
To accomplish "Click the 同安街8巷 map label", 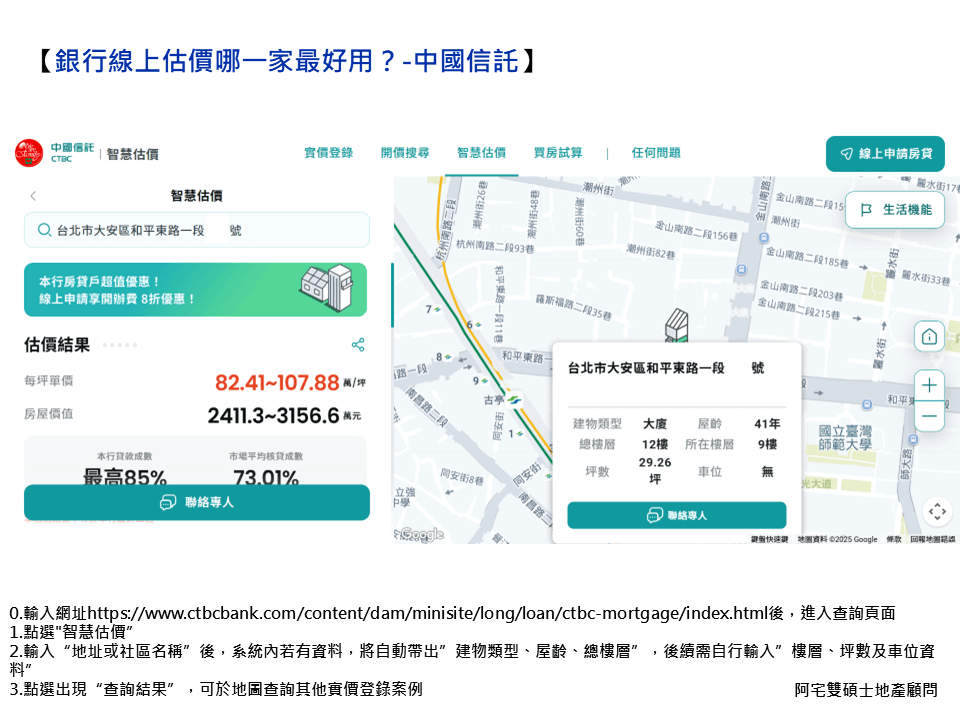I will click(x=462, y=476).
